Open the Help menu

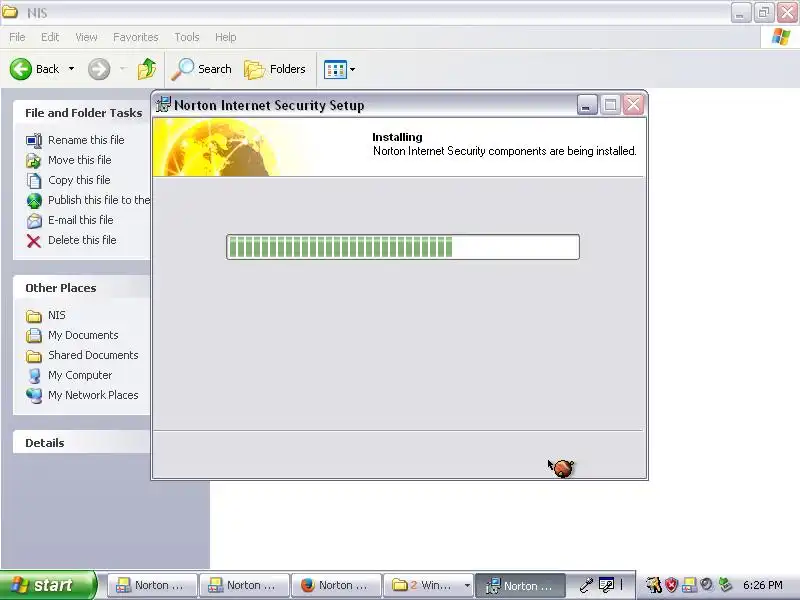[226, 37]
